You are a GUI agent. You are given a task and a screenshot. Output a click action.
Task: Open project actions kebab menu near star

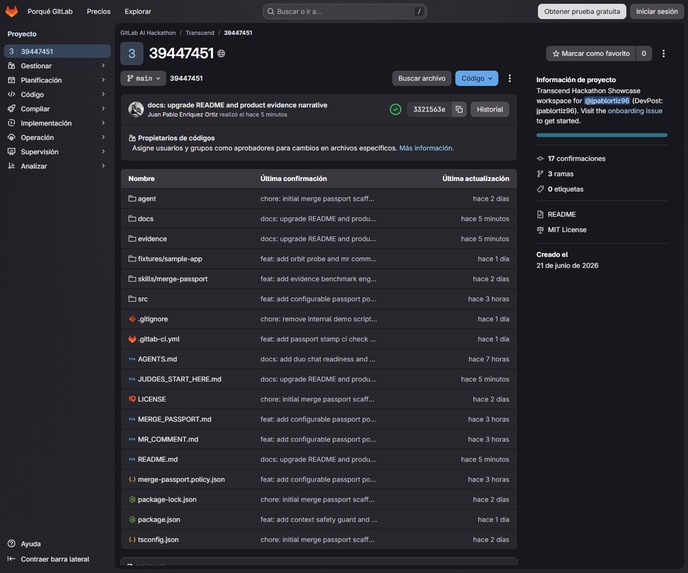(x=663, y=54)
